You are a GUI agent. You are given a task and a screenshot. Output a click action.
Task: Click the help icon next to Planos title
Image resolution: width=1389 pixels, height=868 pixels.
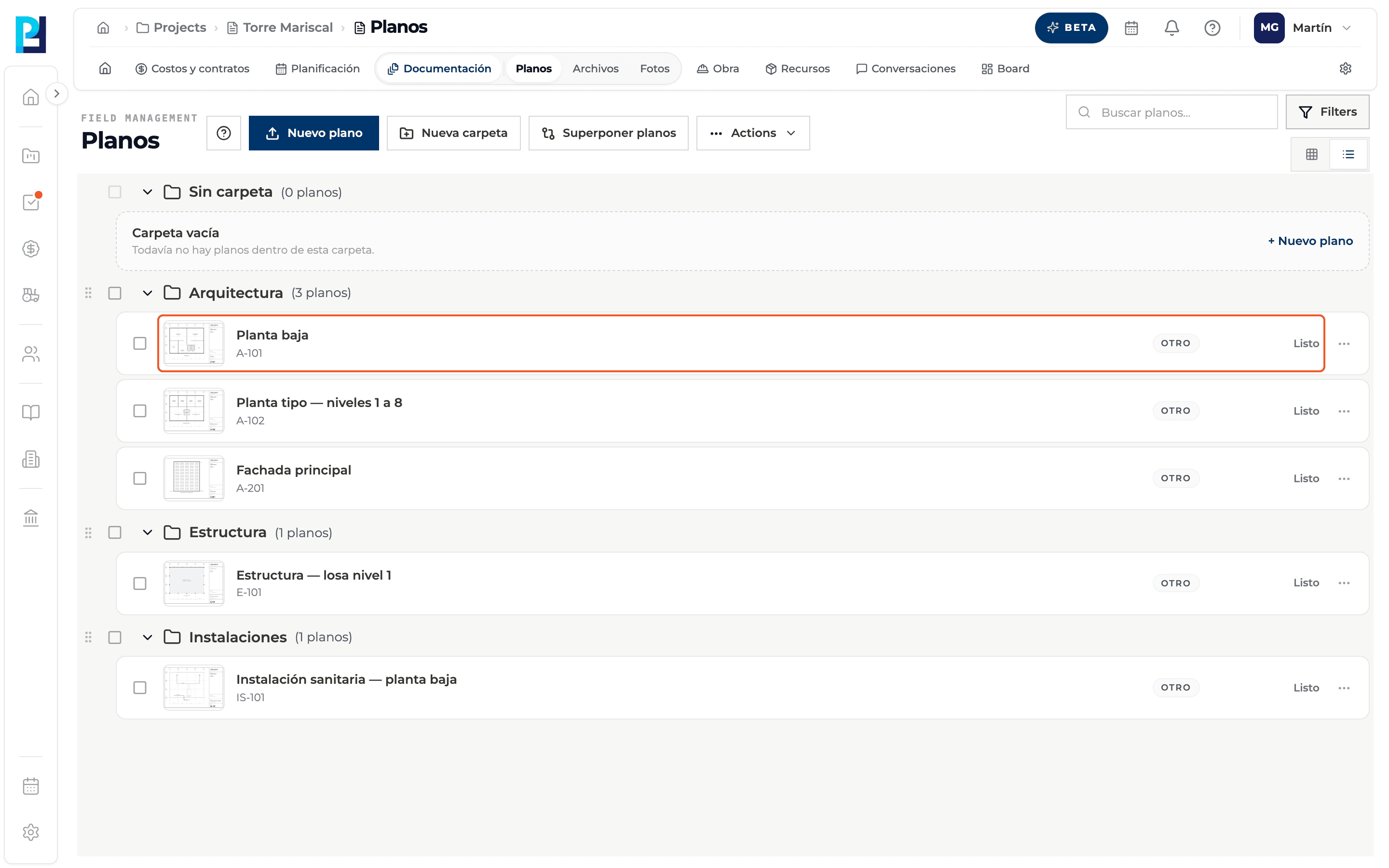224,133
